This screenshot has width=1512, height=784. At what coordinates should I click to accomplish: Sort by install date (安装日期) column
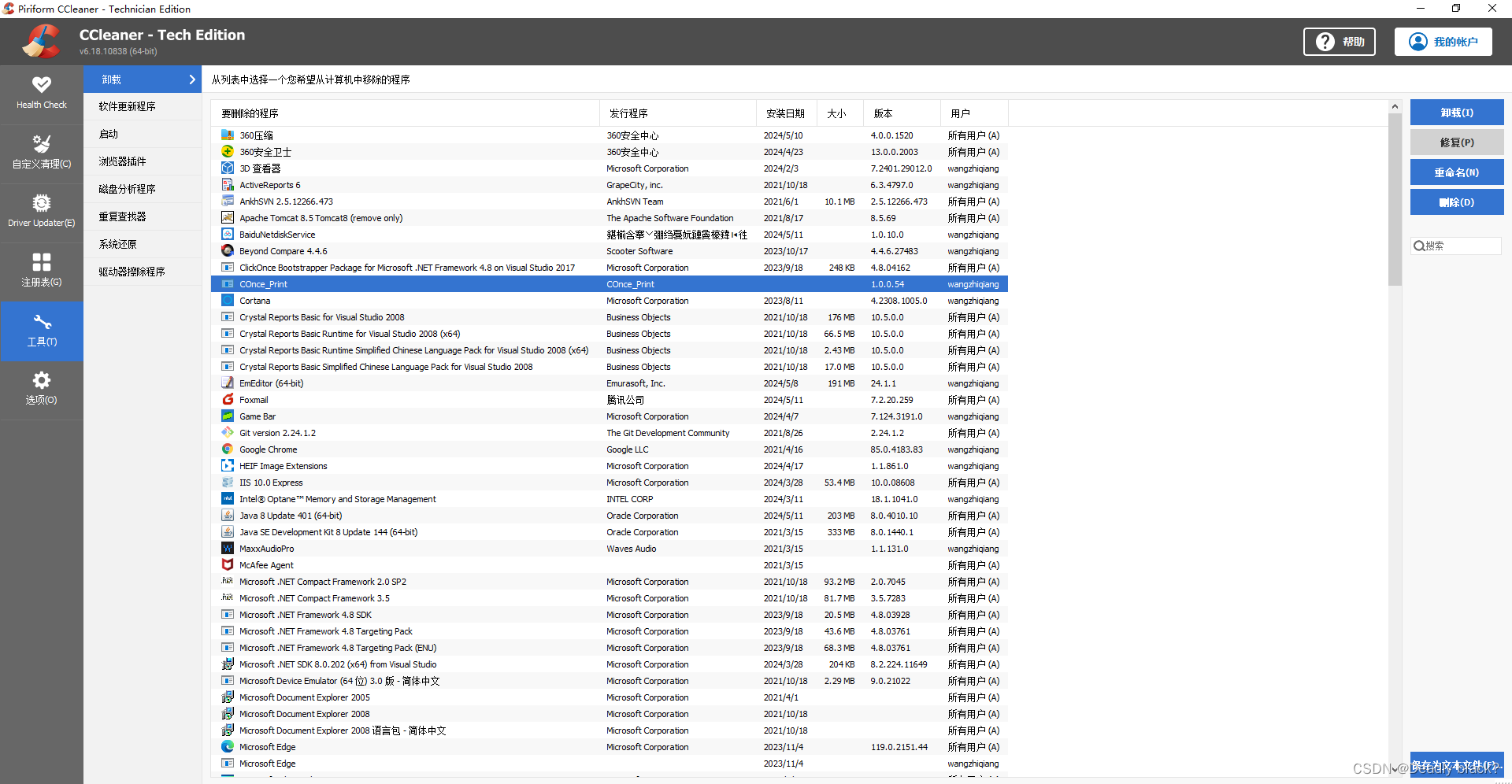(787, 113)
